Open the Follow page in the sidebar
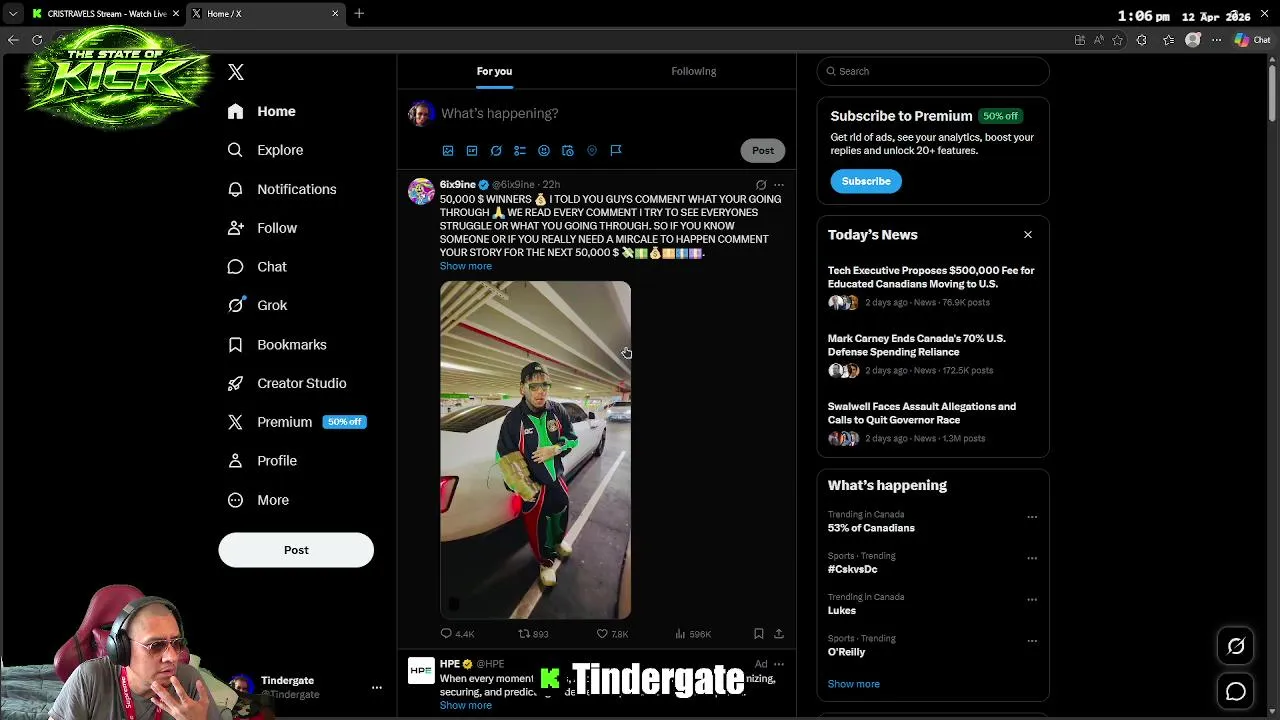Screen dimensions: 1280x720 (x=263, y=228)
